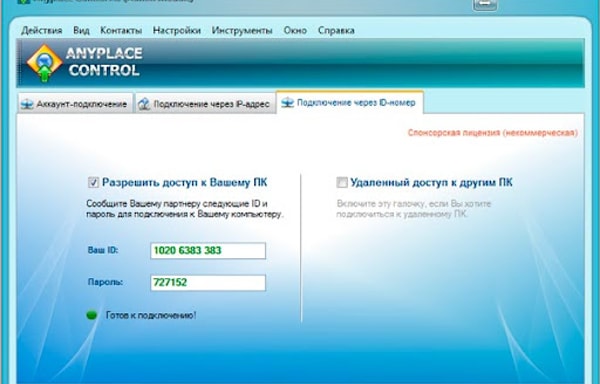600x384 pixels.
Task: Minimize the Anyplace Control window
Action: 485,5
